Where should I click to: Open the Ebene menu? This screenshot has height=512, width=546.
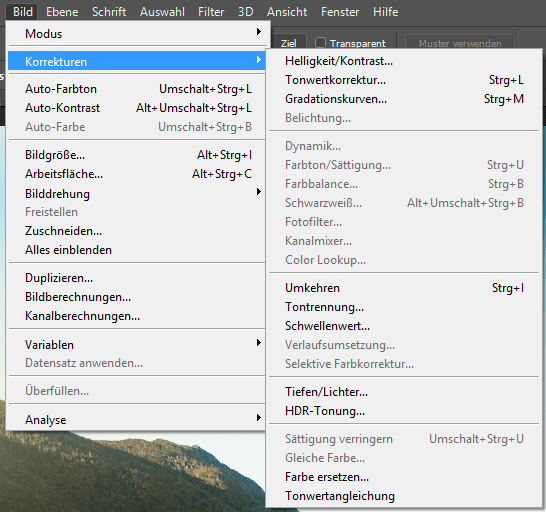coord(62,12)
